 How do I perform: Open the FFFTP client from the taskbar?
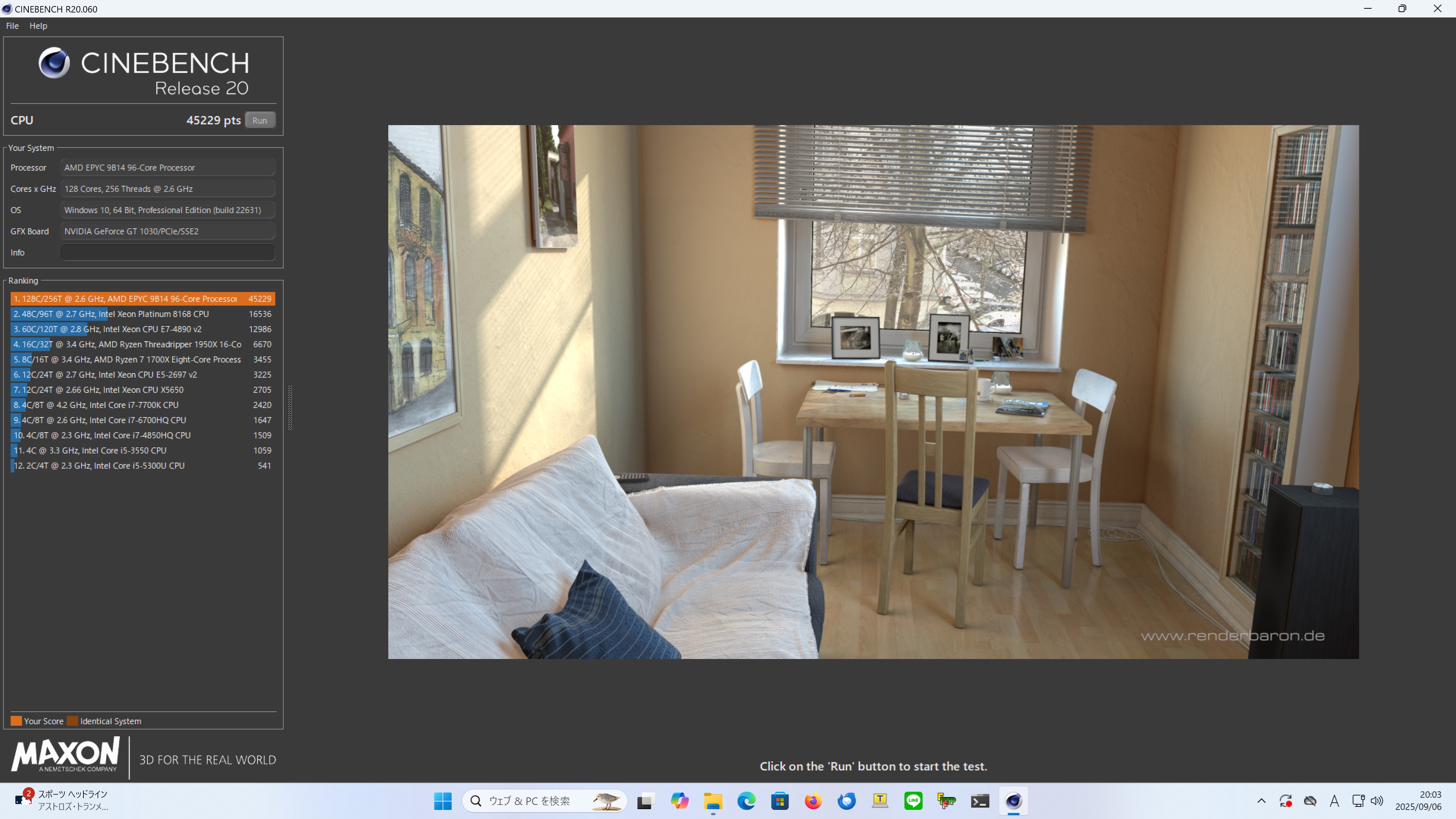click(946, 801)
